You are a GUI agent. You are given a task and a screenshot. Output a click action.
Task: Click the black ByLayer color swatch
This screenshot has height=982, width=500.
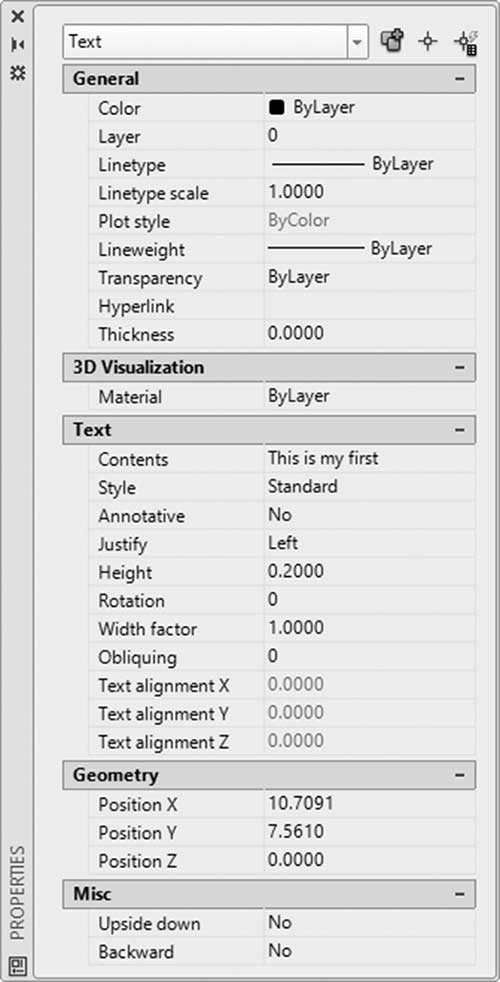pyautogui.click(x=276, y=108)
